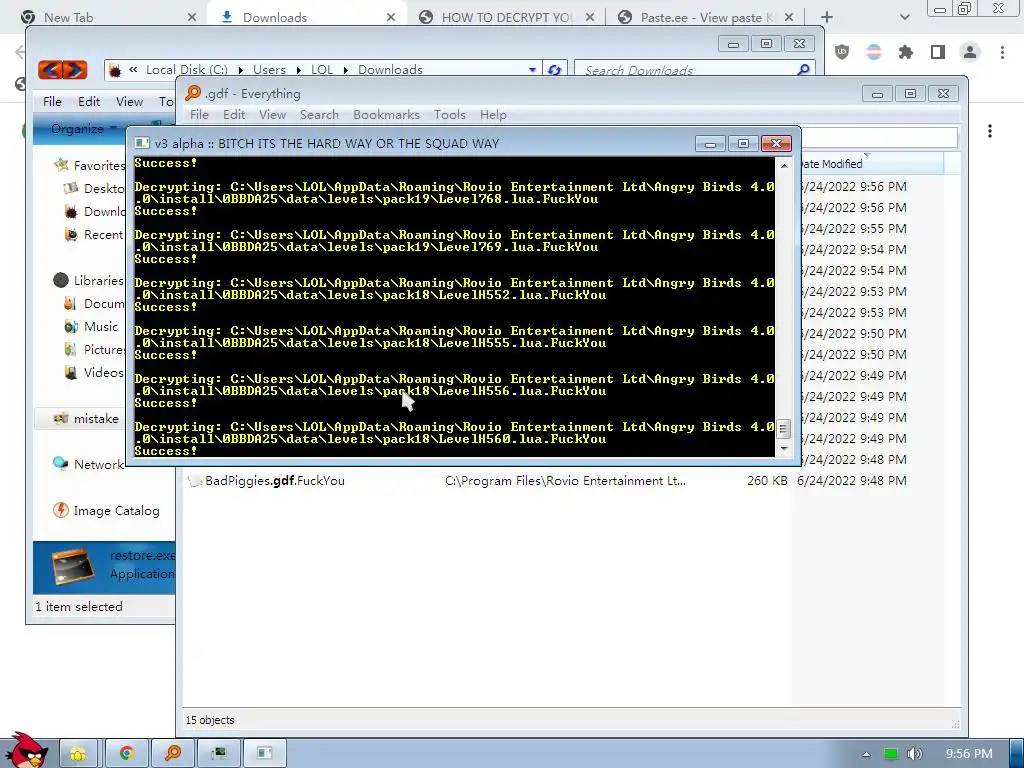The height and width of the screenshot is (768, 1024).
Task: Click the refresh icon in Explorer address bar
Action: coord(554,70)
